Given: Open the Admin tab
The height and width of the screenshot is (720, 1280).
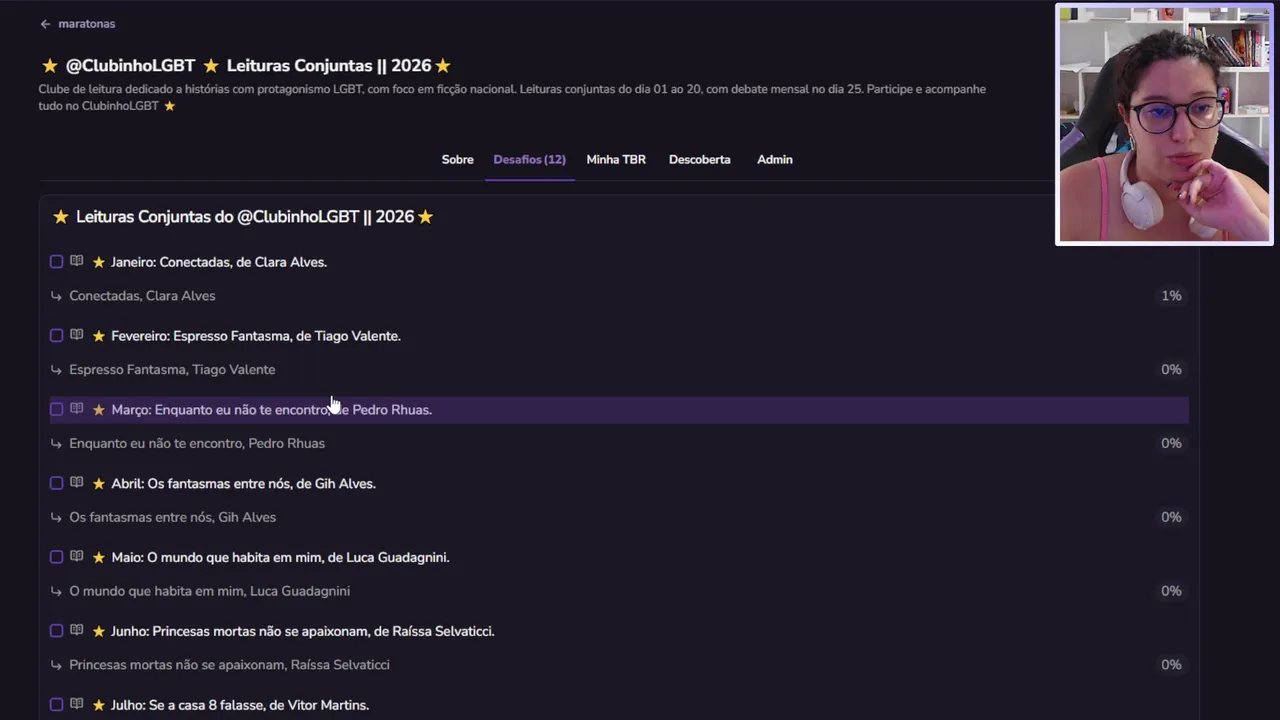Looking at the screenshot, I should [x=774, y=160].
